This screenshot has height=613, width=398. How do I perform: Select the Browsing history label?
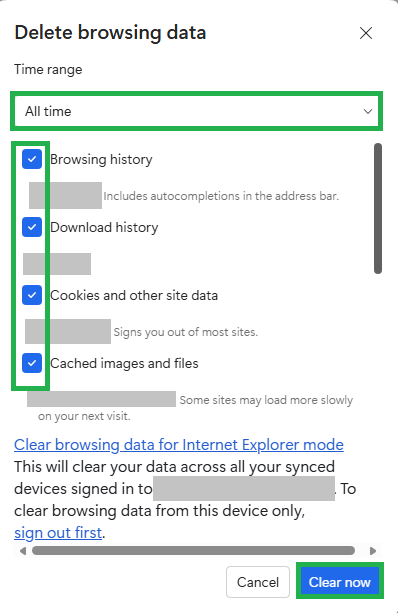(x=101, y=160)
